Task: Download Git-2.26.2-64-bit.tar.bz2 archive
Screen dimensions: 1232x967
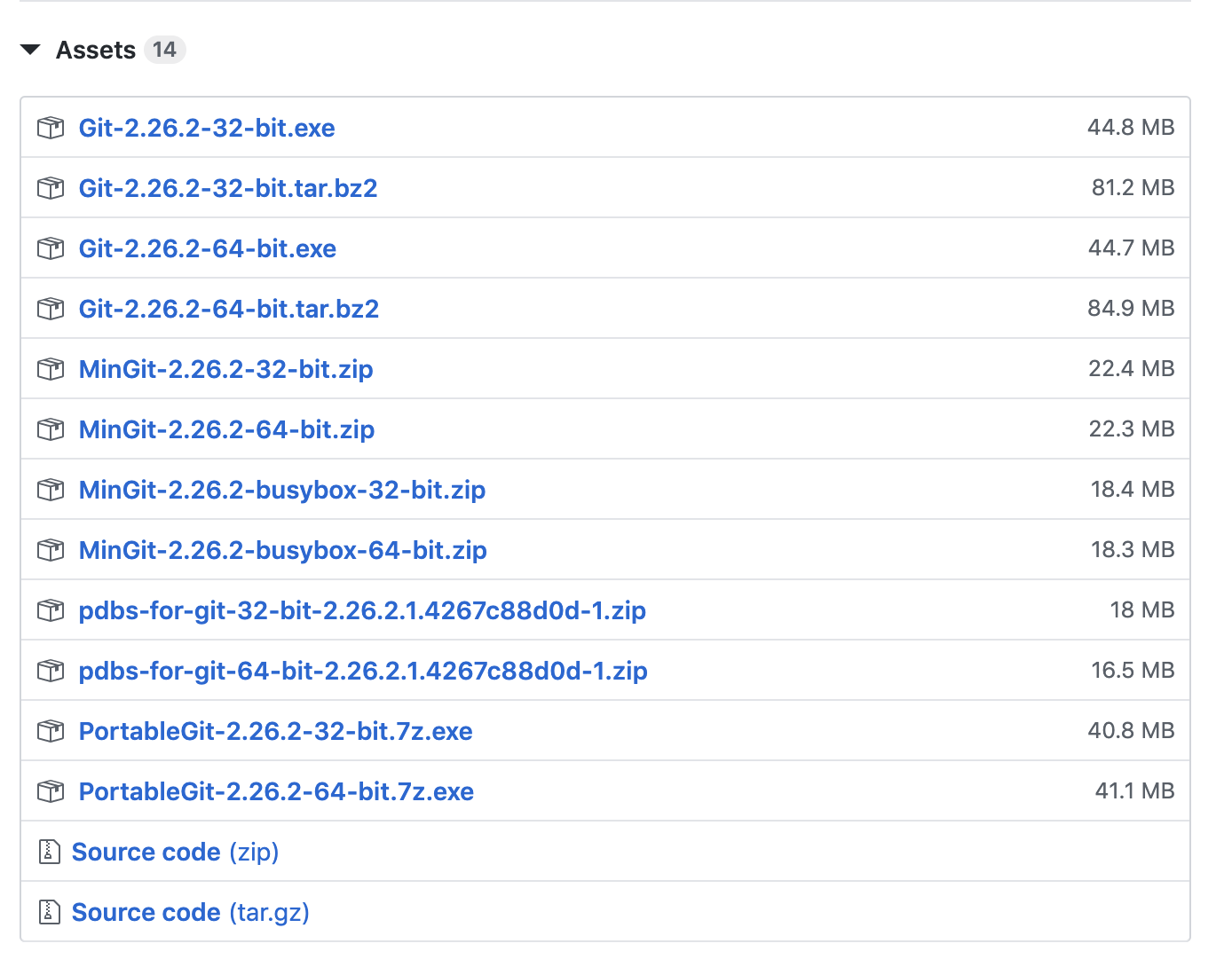Action: click(229, 309)
